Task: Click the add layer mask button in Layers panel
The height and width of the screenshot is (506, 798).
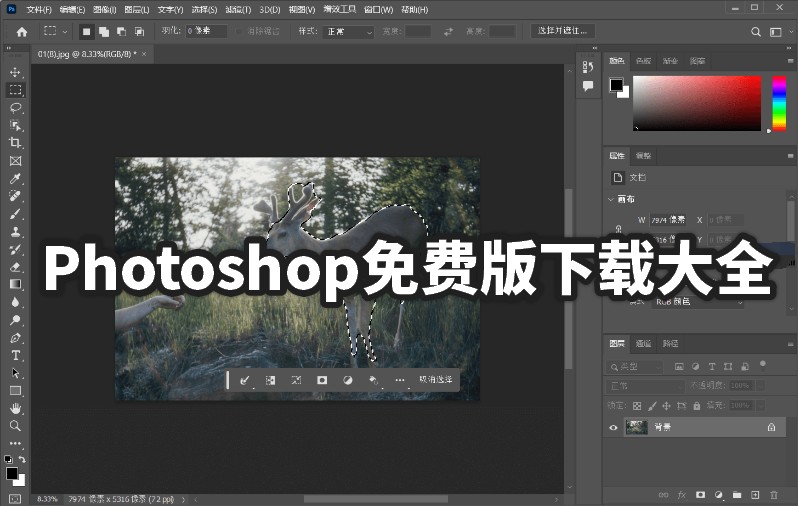Action: click(x=701, y=495)
